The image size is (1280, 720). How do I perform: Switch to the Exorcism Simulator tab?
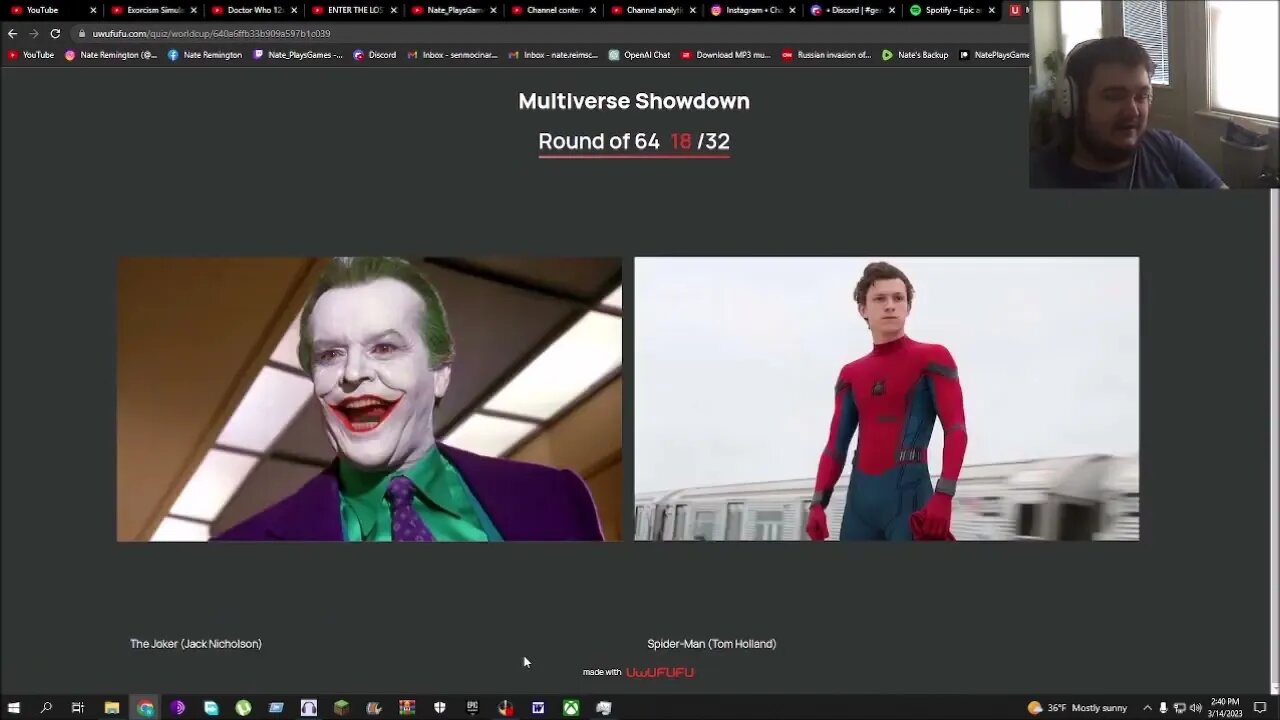155,10
